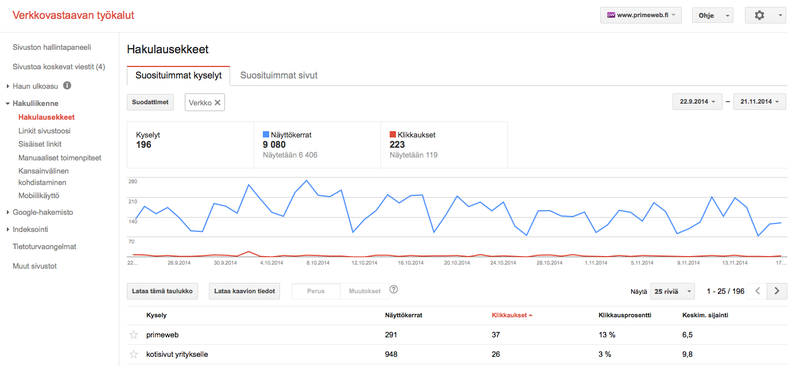Open the settings gear menu

765,15
